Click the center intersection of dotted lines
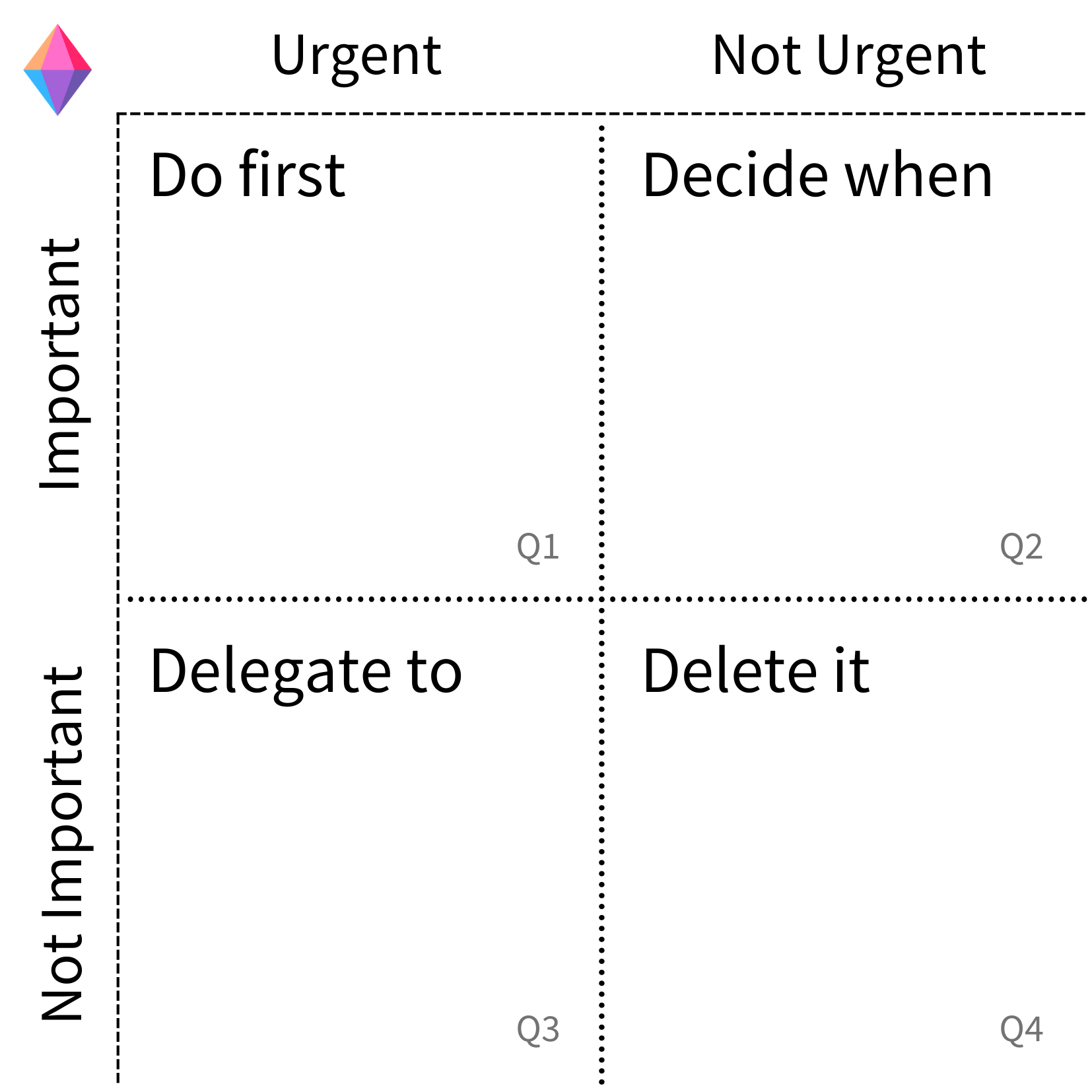The image size is (1092, 1092). (x=601, y=599)
